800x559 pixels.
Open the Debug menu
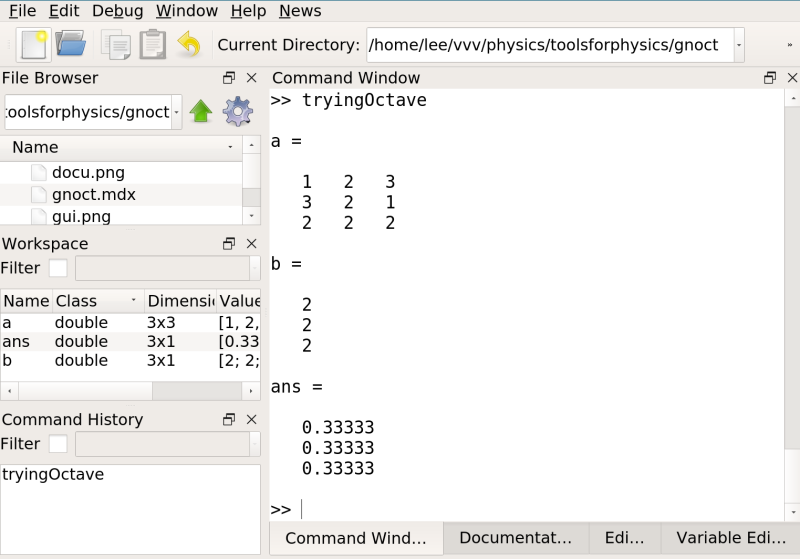pyautogui.click(x=117, y=11)
